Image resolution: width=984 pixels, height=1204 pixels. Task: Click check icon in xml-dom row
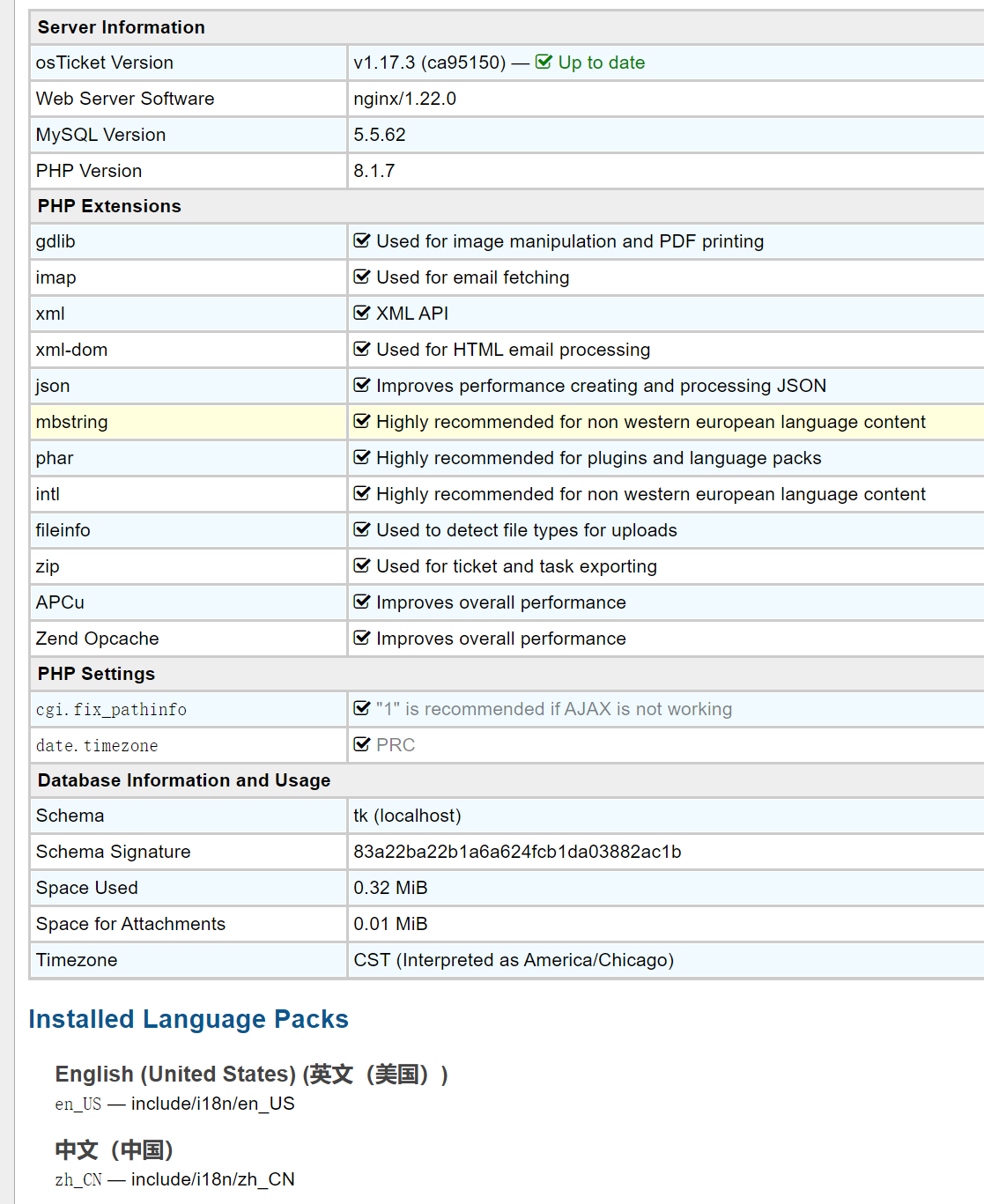(361, 349)
